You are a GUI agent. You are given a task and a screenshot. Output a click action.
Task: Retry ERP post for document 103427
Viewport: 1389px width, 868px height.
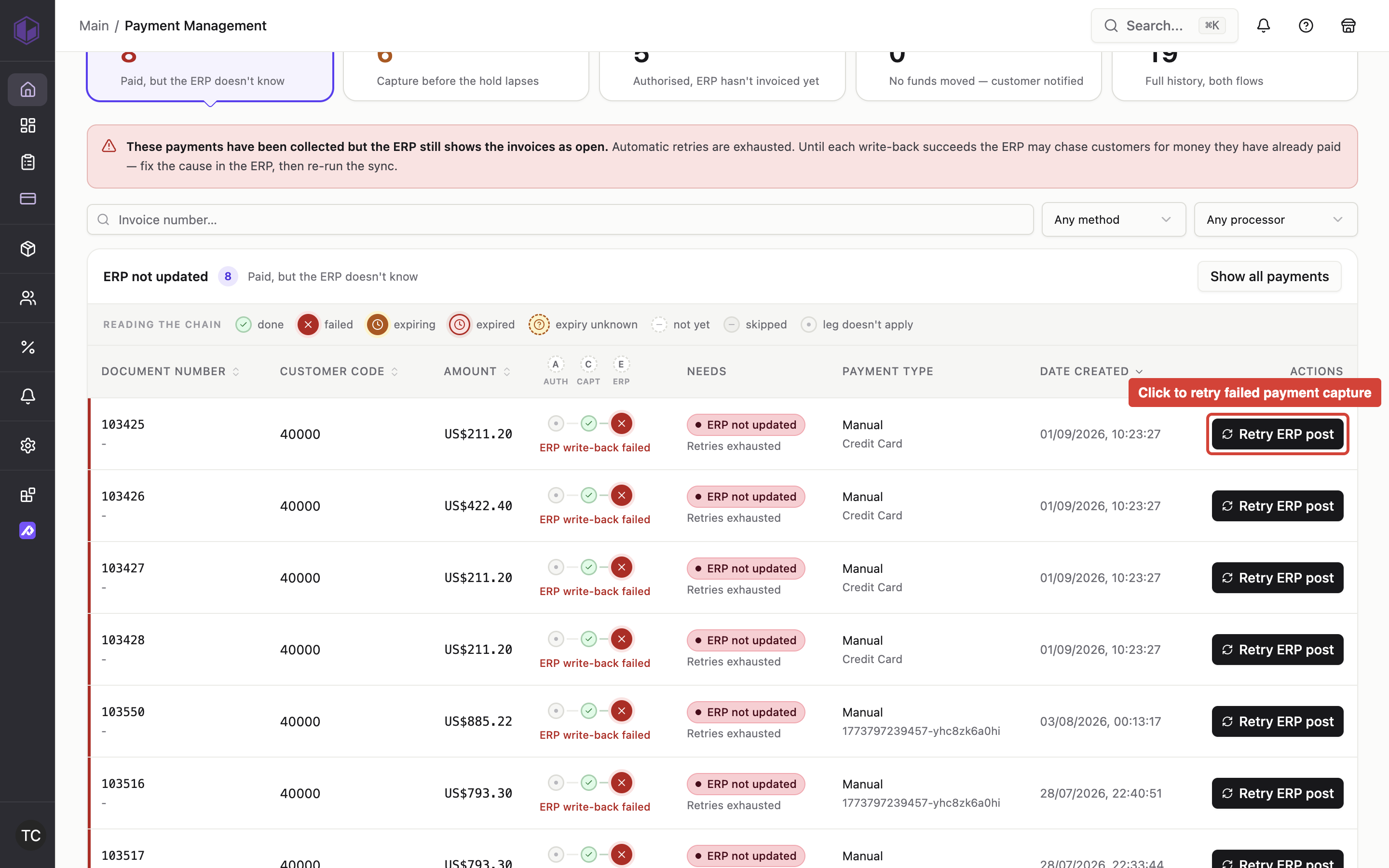[1277, 578]
